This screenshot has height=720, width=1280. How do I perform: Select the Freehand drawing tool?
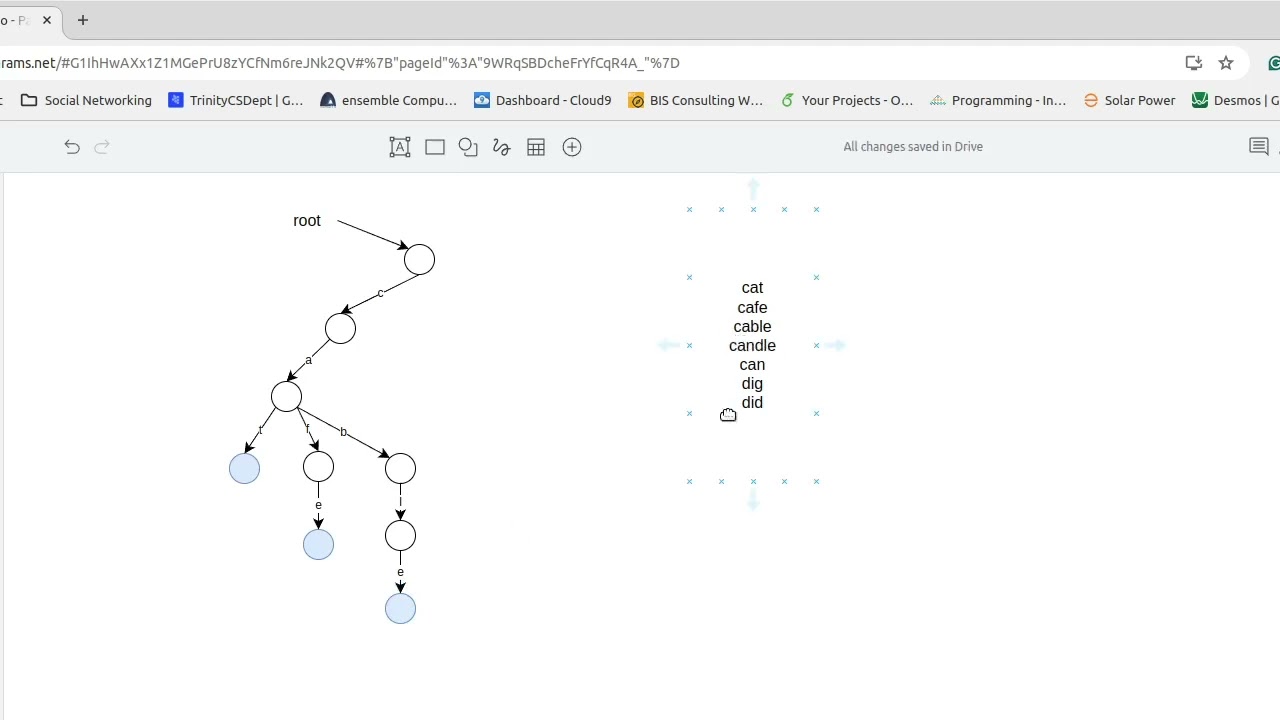502,147
